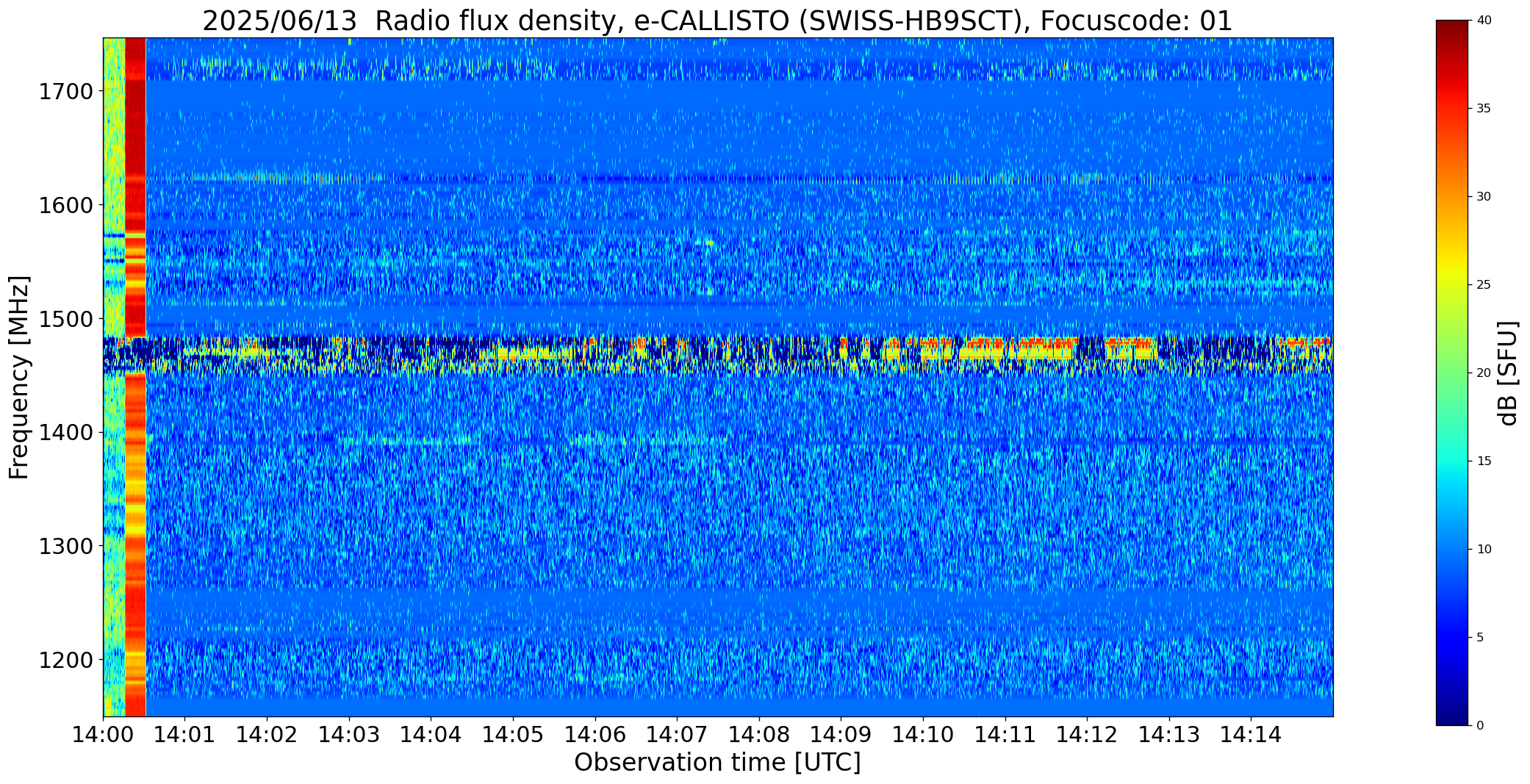Click the 1700 frequency tick label

coord(65,92)
